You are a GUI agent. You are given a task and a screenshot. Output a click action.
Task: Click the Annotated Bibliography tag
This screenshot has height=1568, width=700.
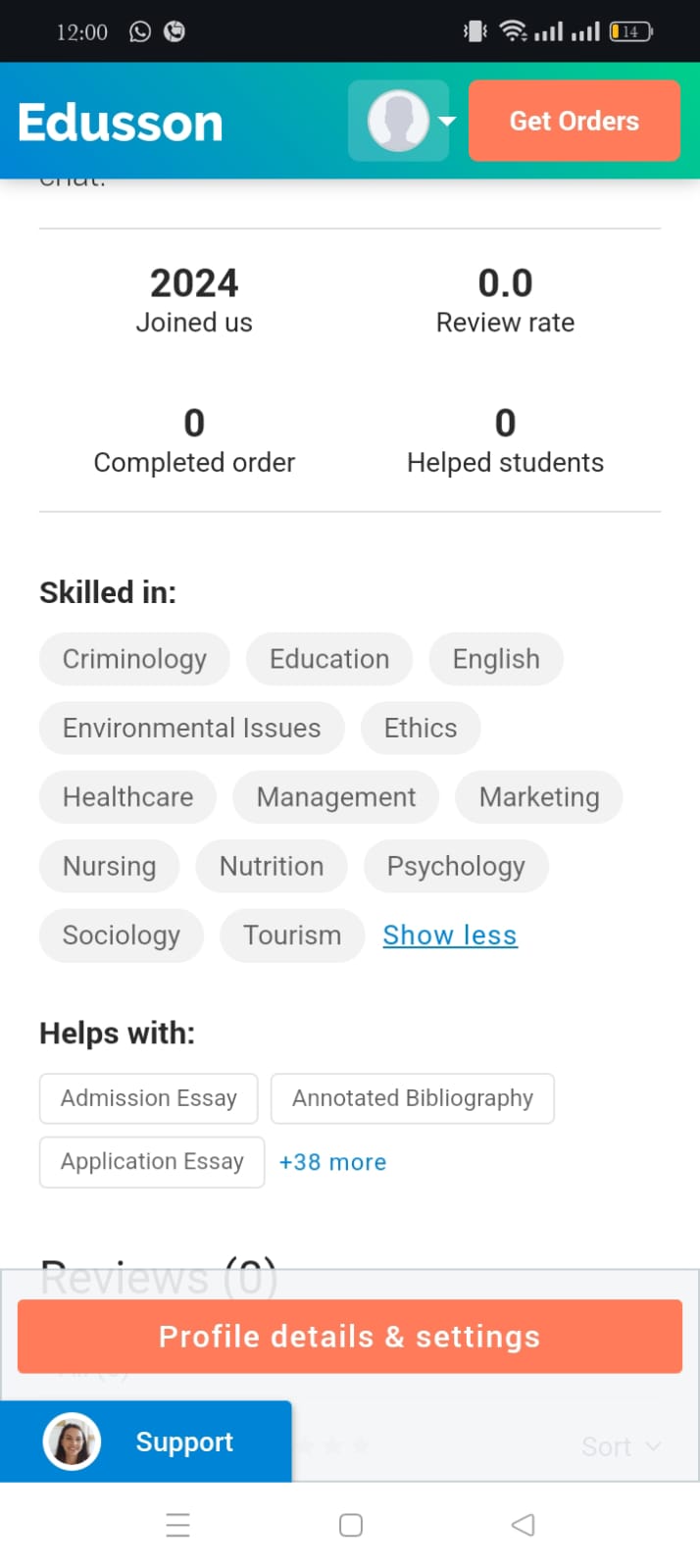413,1098
